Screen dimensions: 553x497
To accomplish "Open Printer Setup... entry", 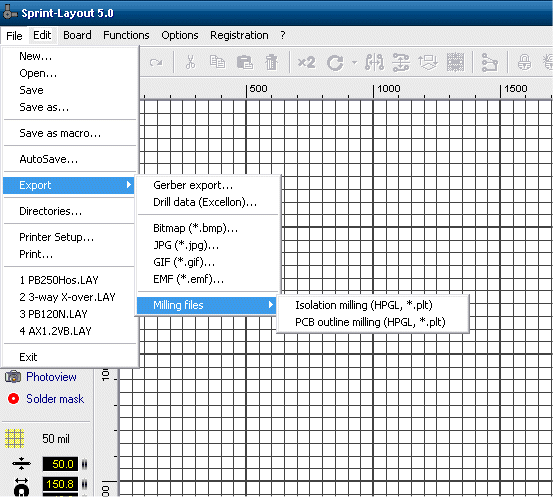I will coord(69,237).
